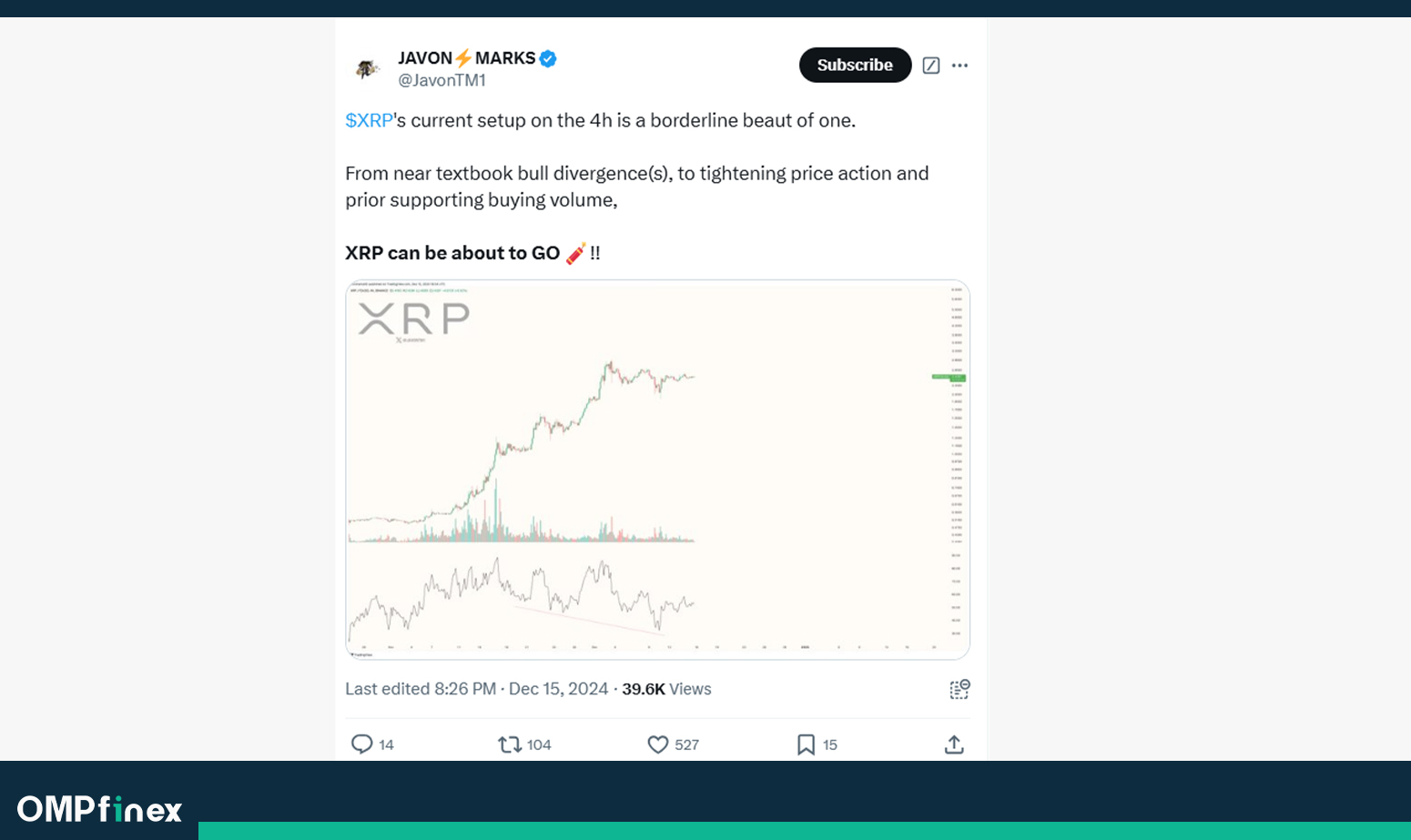
Task: Open the XRP chart image
Action: pos(657,470)
